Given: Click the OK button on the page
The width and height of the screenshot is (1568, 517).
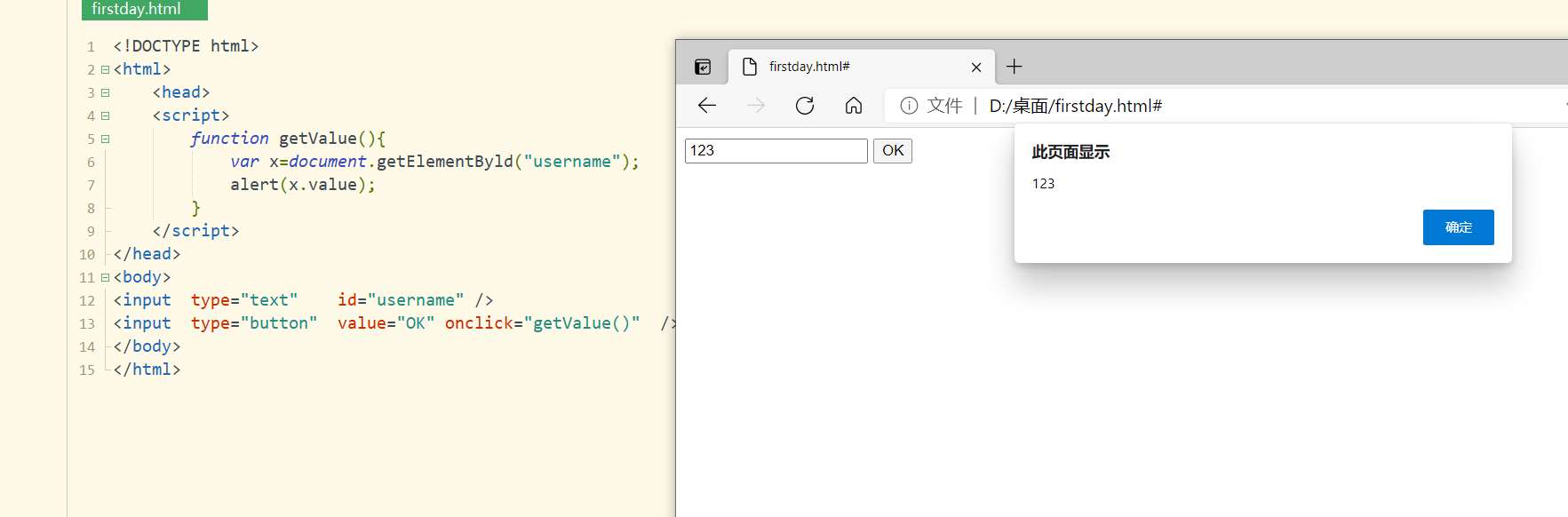Looking at the screenshot, I should click(x=893, y=150).
